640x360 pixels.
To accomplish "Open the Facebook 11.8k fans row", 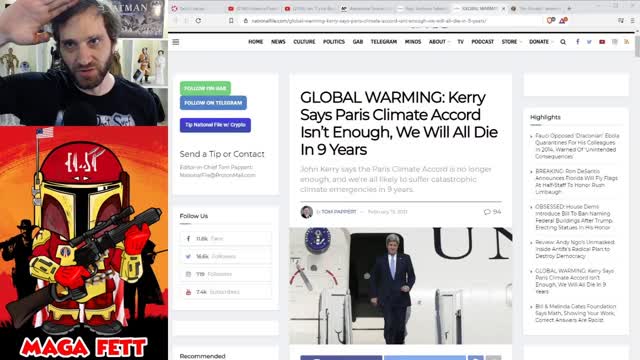I will [x=226, y=238].
